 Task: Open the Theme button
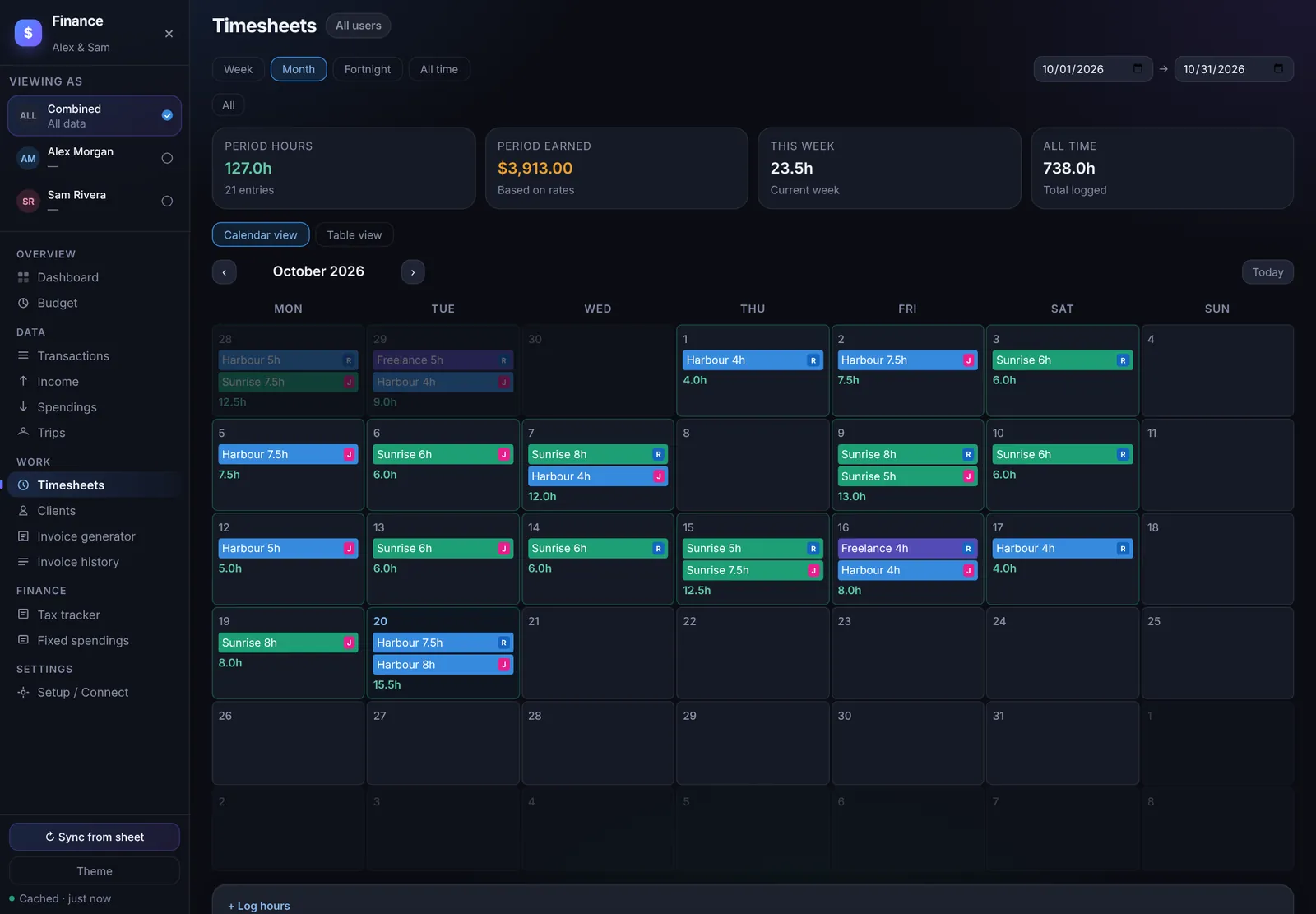95,871
